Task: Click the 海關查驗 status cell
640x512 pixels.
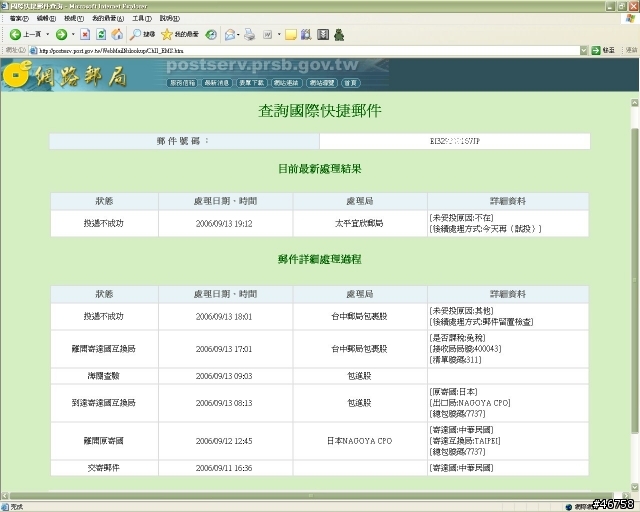Action: click(x=104, y=376)
